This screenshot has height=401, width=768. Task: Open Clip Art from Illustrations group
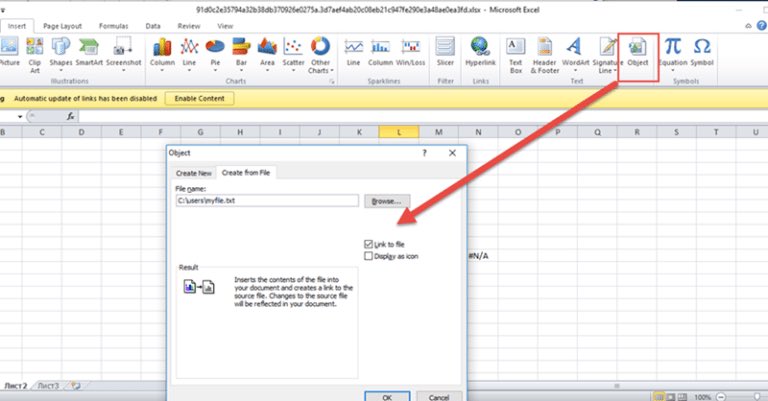click(x=34, y=55)
